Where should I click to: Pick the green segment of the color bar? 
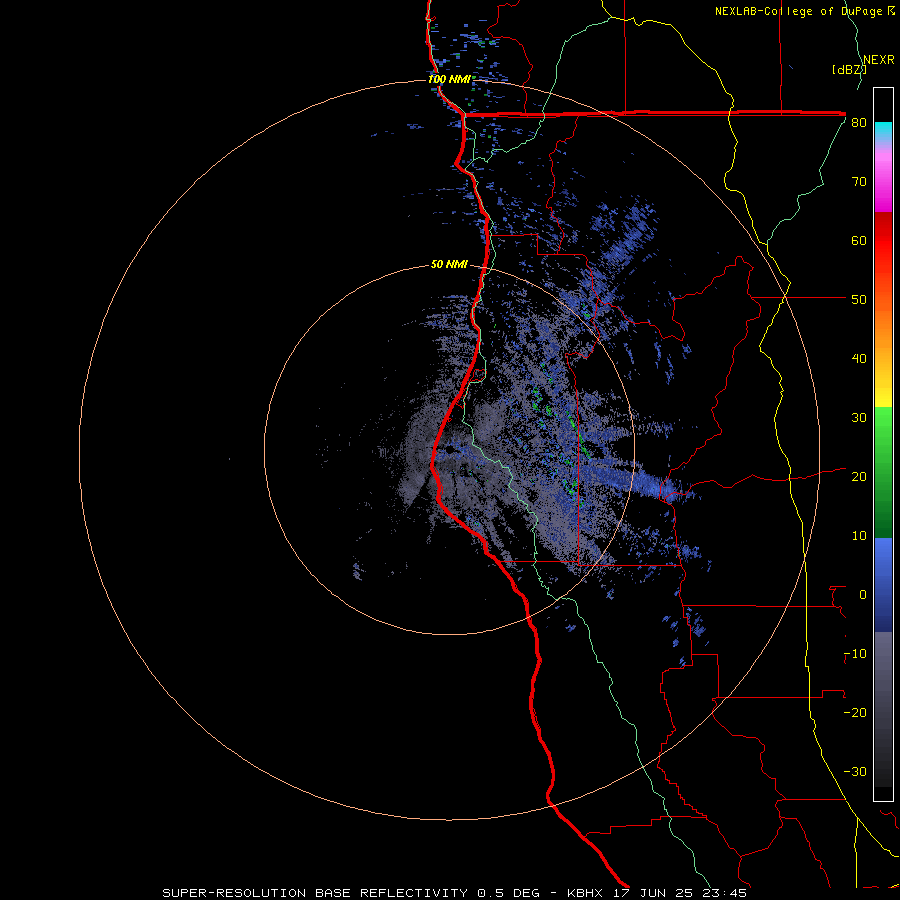point(883,472)
